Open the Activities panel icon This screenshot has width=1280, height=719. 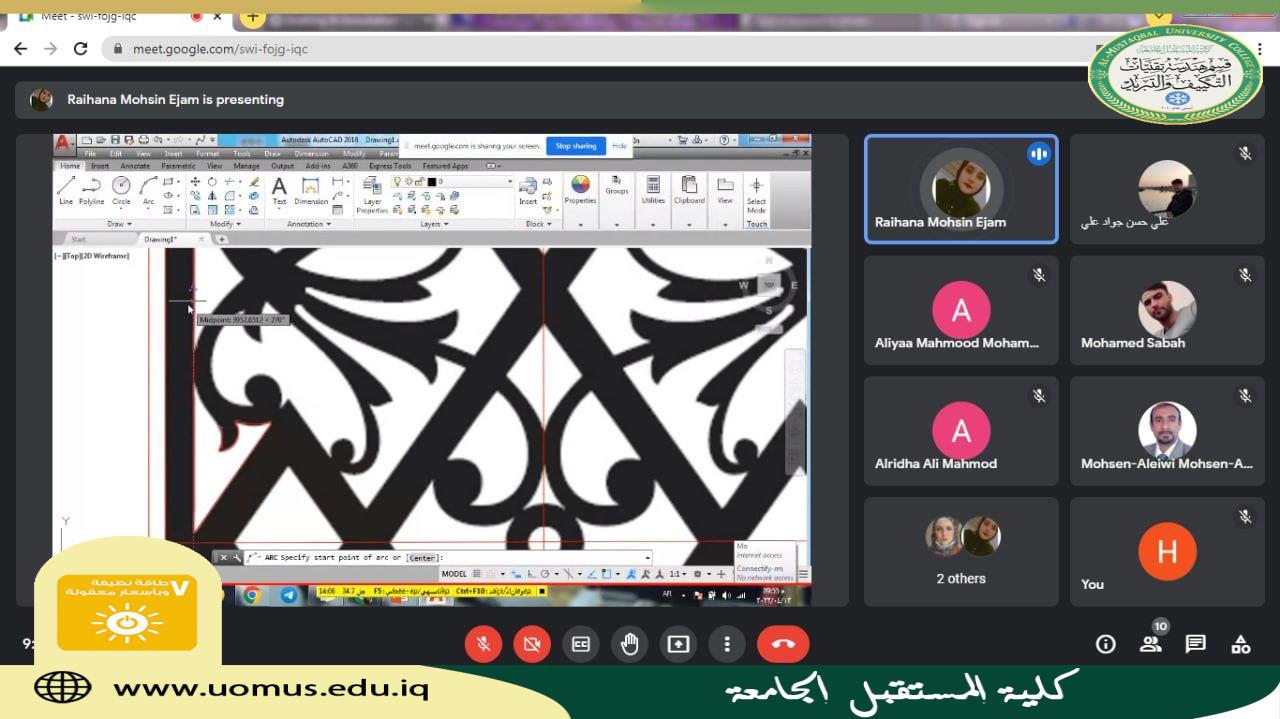coord(1240,644)
